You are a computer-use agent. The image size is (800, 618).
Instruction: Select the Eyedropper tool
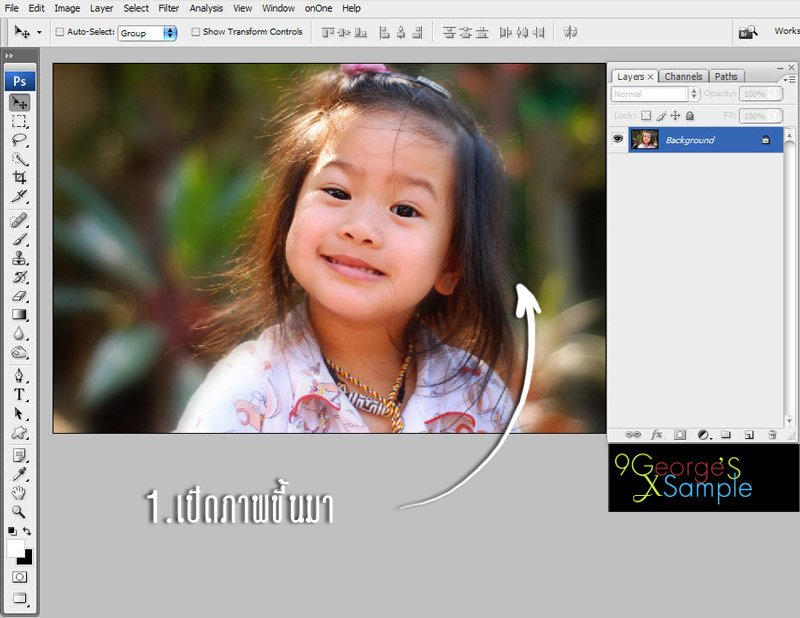[x=19, y=474]
